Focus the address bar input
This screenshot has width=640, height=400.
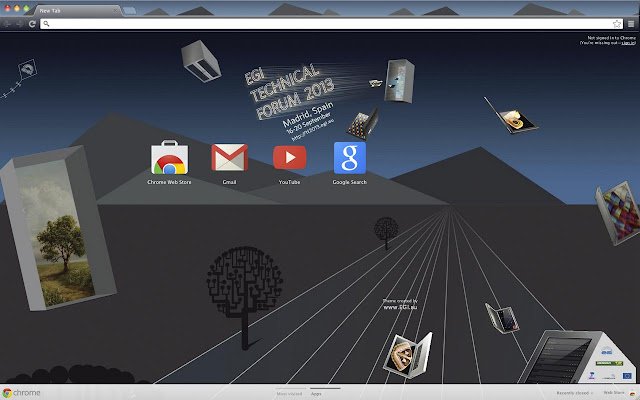click(x=331, y=24)
